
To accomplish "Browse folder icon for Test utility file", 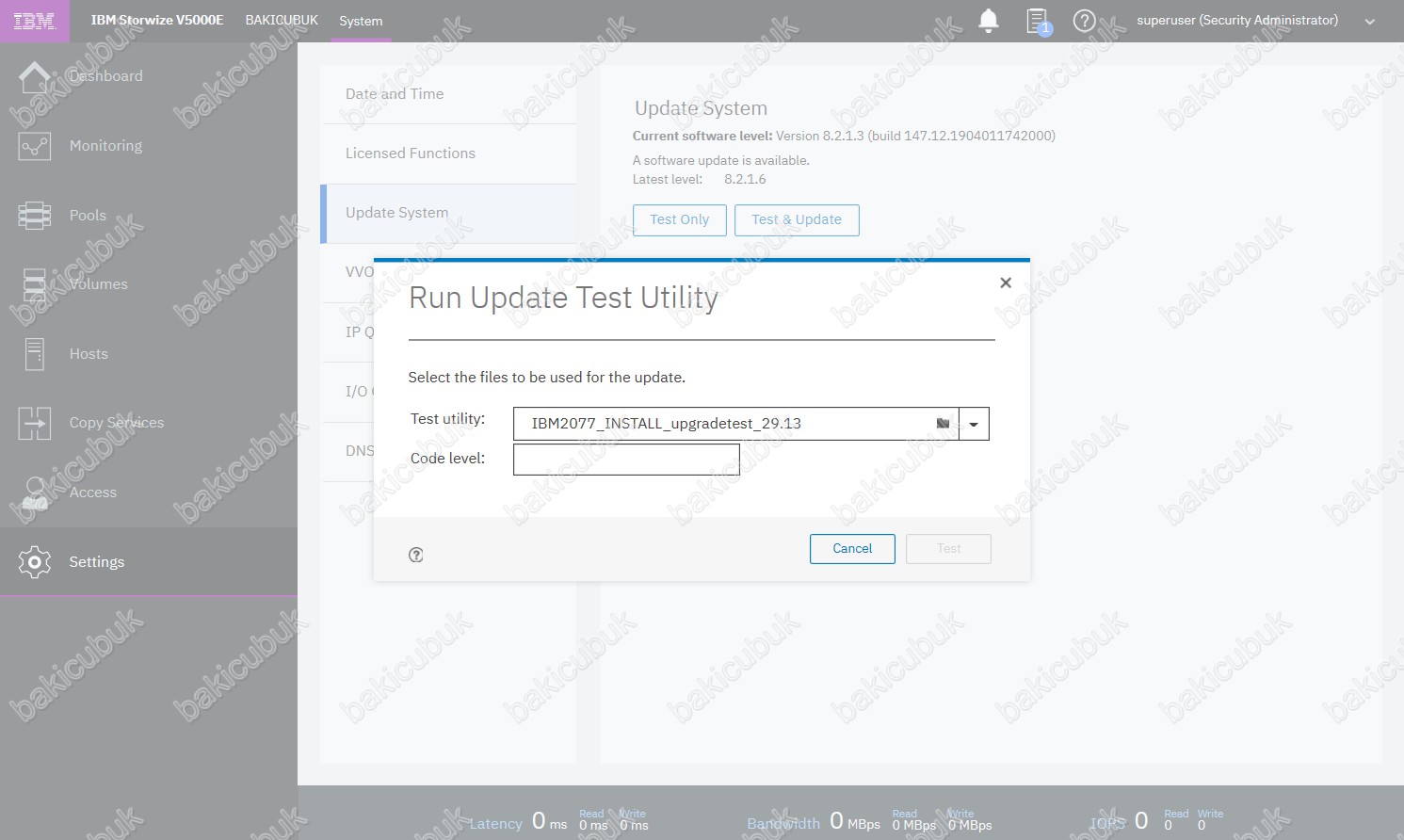I will [x=943, y=424].
